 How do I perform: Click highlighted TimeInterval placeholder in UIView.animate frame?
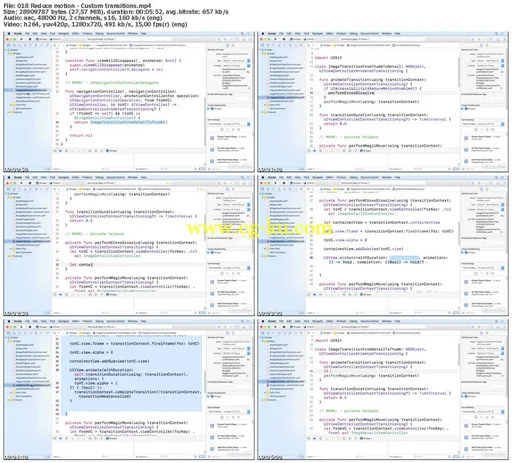click(404, 258)
